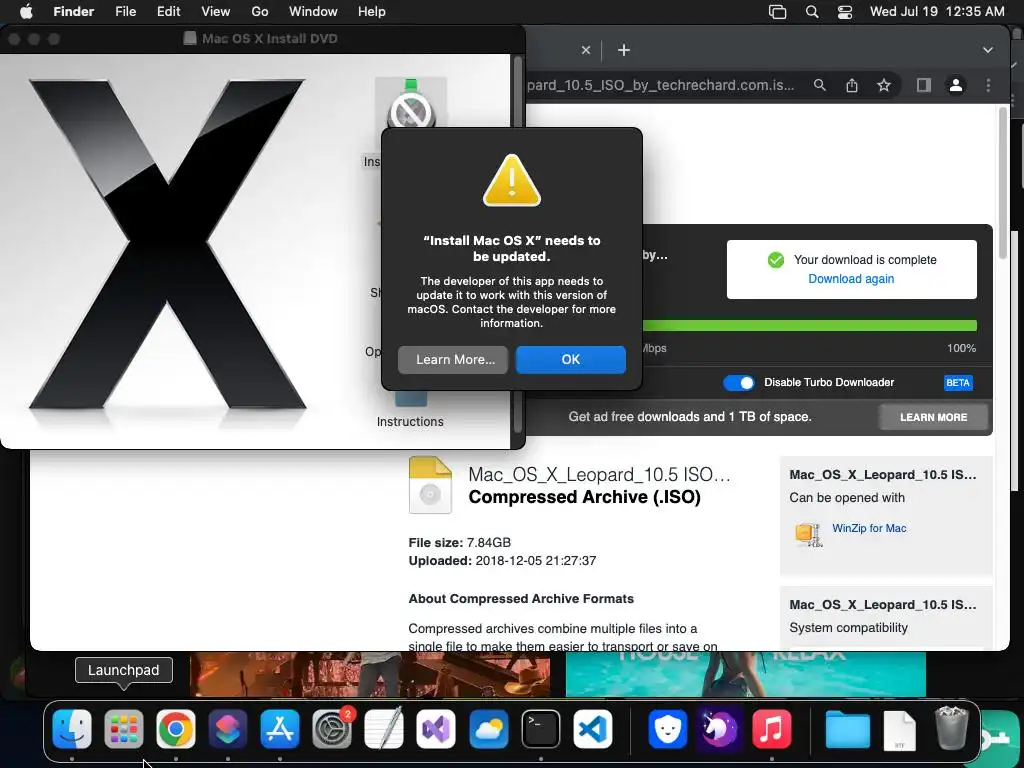Open Finder from the dock

pyautogui.click(x=71, y=729)
